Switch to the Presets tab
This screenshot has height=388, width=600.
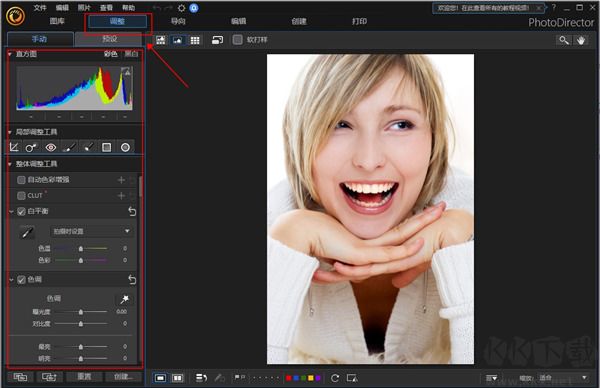click(109, 39)
